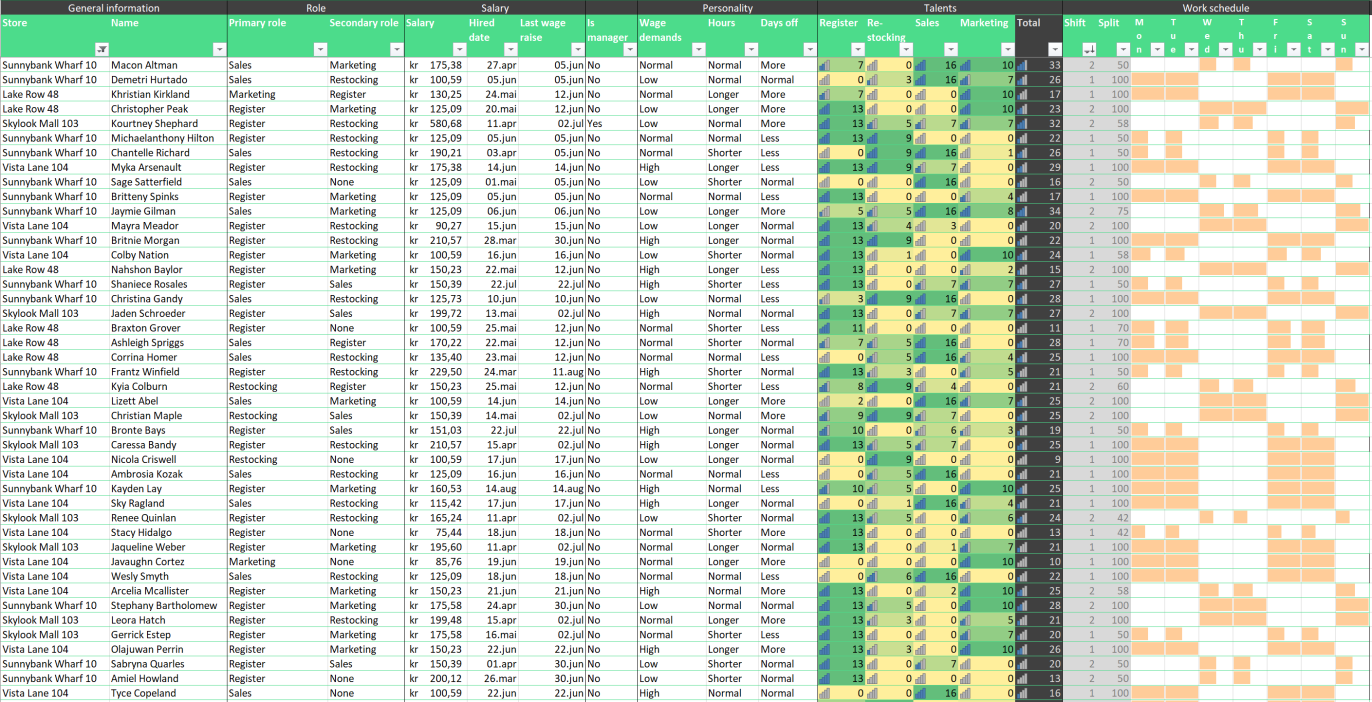Screen dimensions: 1372x702
Task: Open the Thu schedule filter dropdown
Action: coord(1259,49)
